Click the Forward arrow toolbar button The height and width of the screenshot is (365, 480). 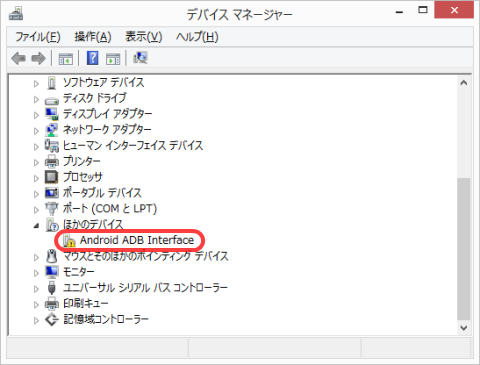[38, 59]
